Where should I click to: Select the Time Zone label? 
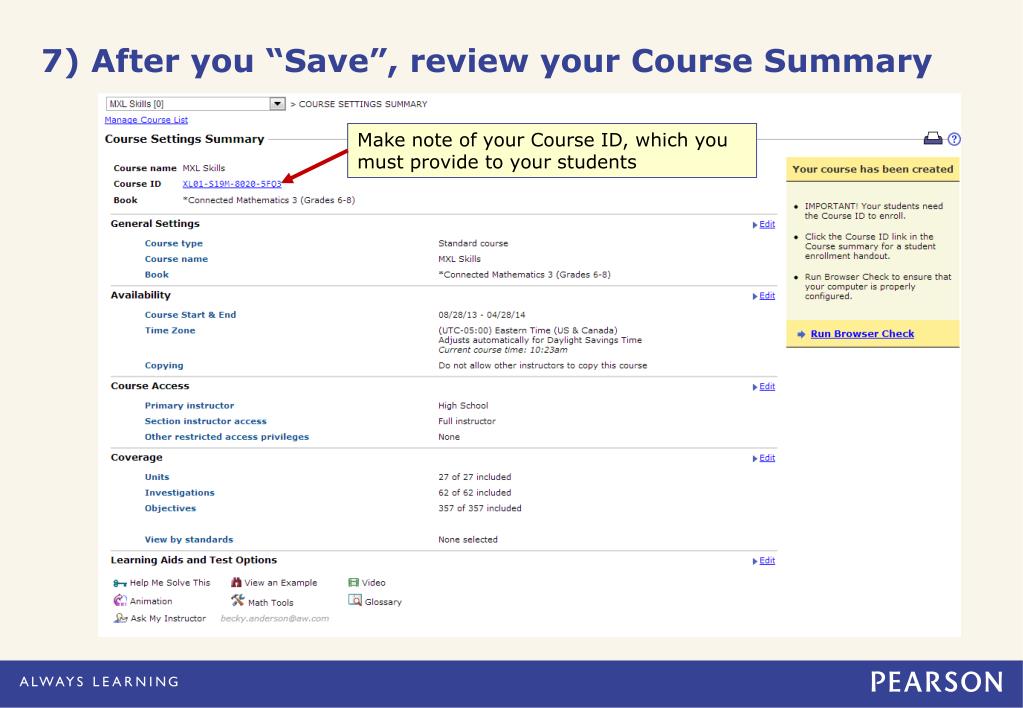coord(170,330)
